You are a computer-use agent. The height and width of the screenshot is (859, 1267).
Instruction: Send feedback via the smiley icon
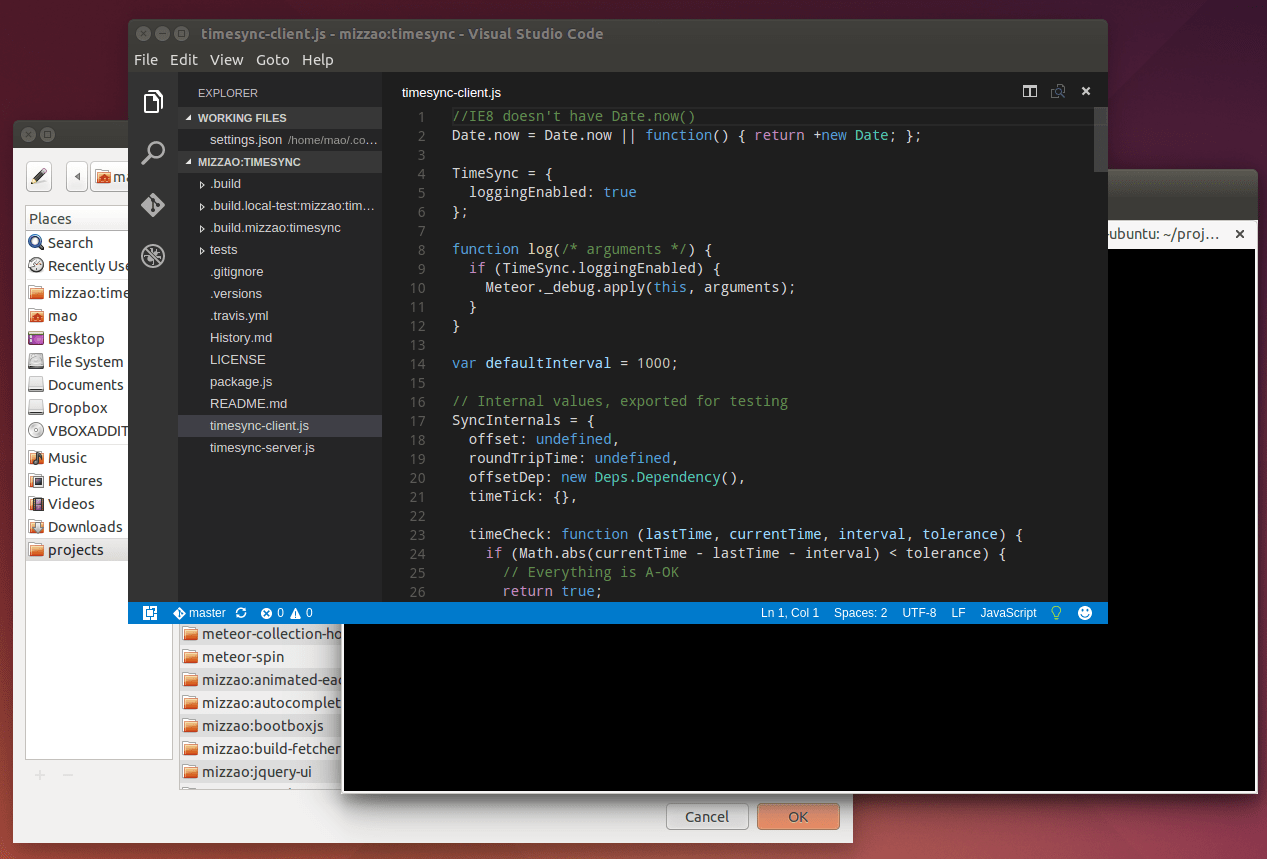pyautogui.click(x=1085, y=613)
